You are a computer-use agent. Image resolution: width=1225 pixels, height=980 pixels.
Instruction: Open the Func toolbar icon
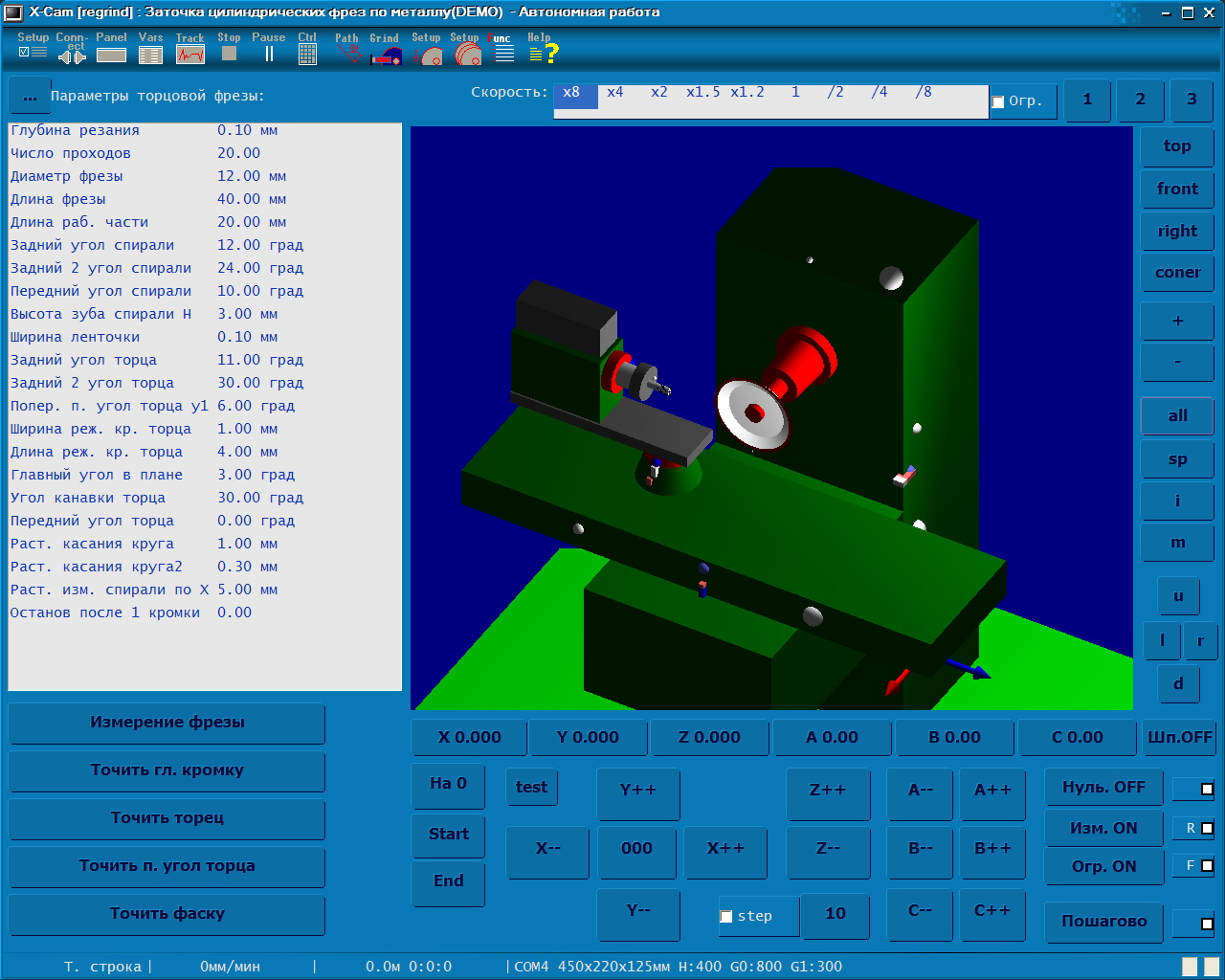(503, 48)
